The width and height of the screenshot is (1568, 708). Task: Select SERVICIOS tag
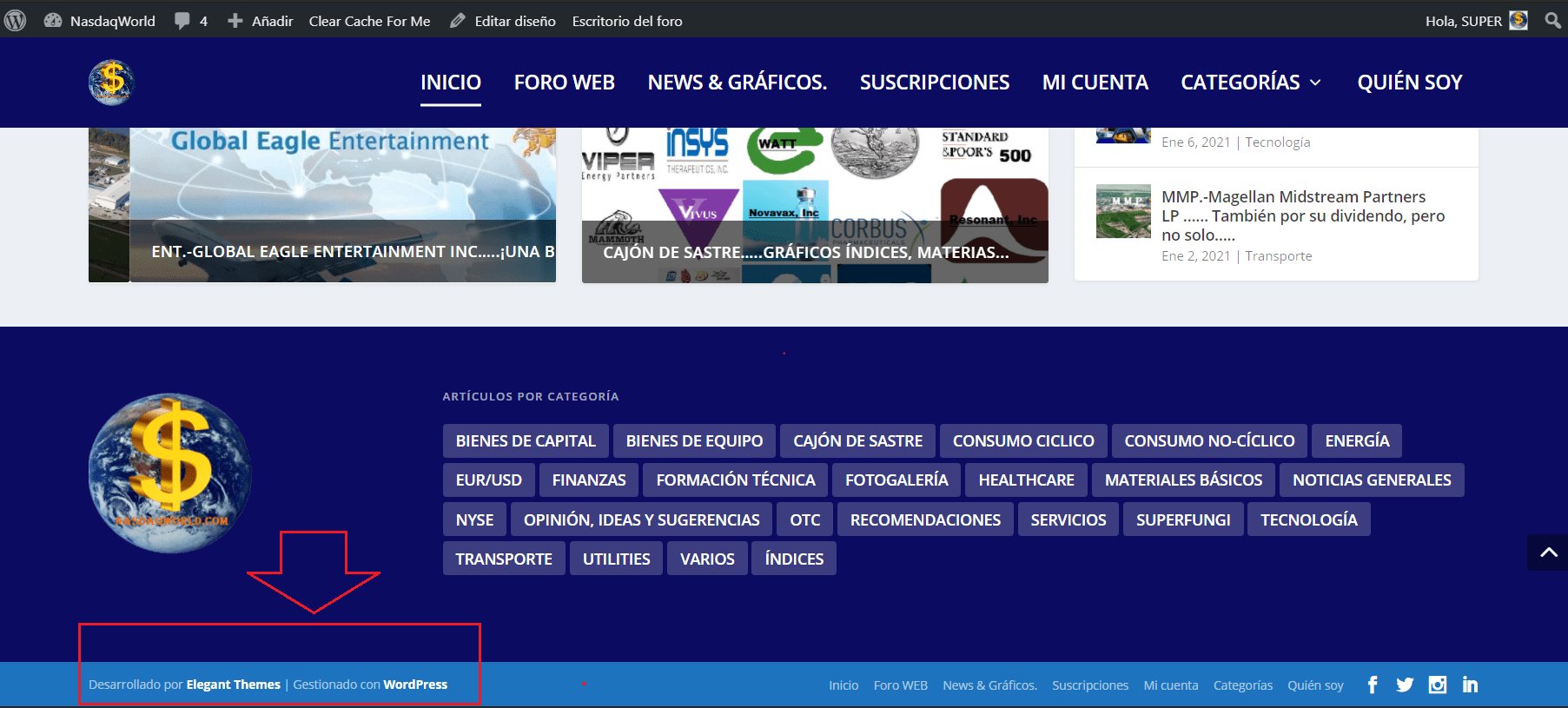click(1068, 520)
